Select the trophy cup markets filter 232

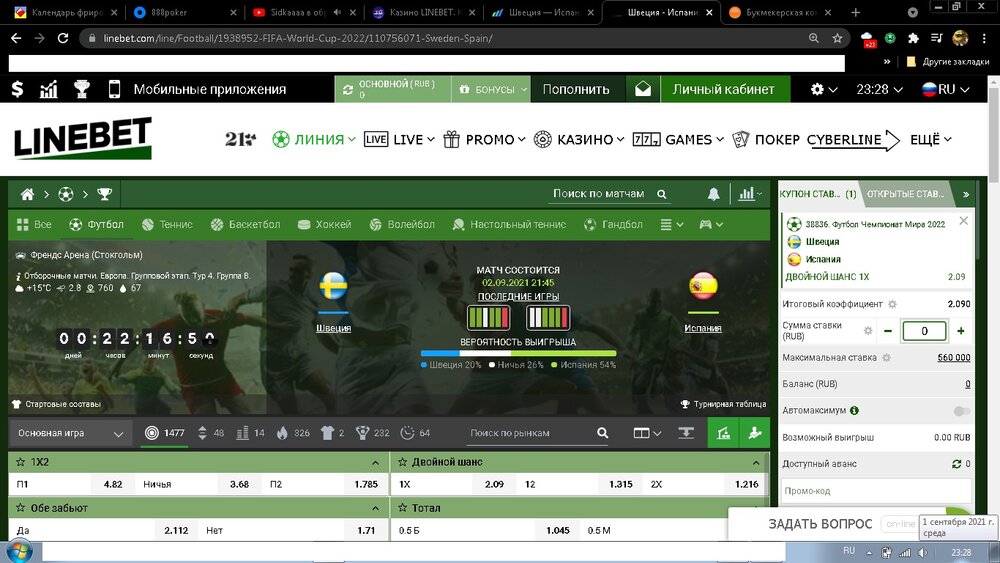click(362, 433)
